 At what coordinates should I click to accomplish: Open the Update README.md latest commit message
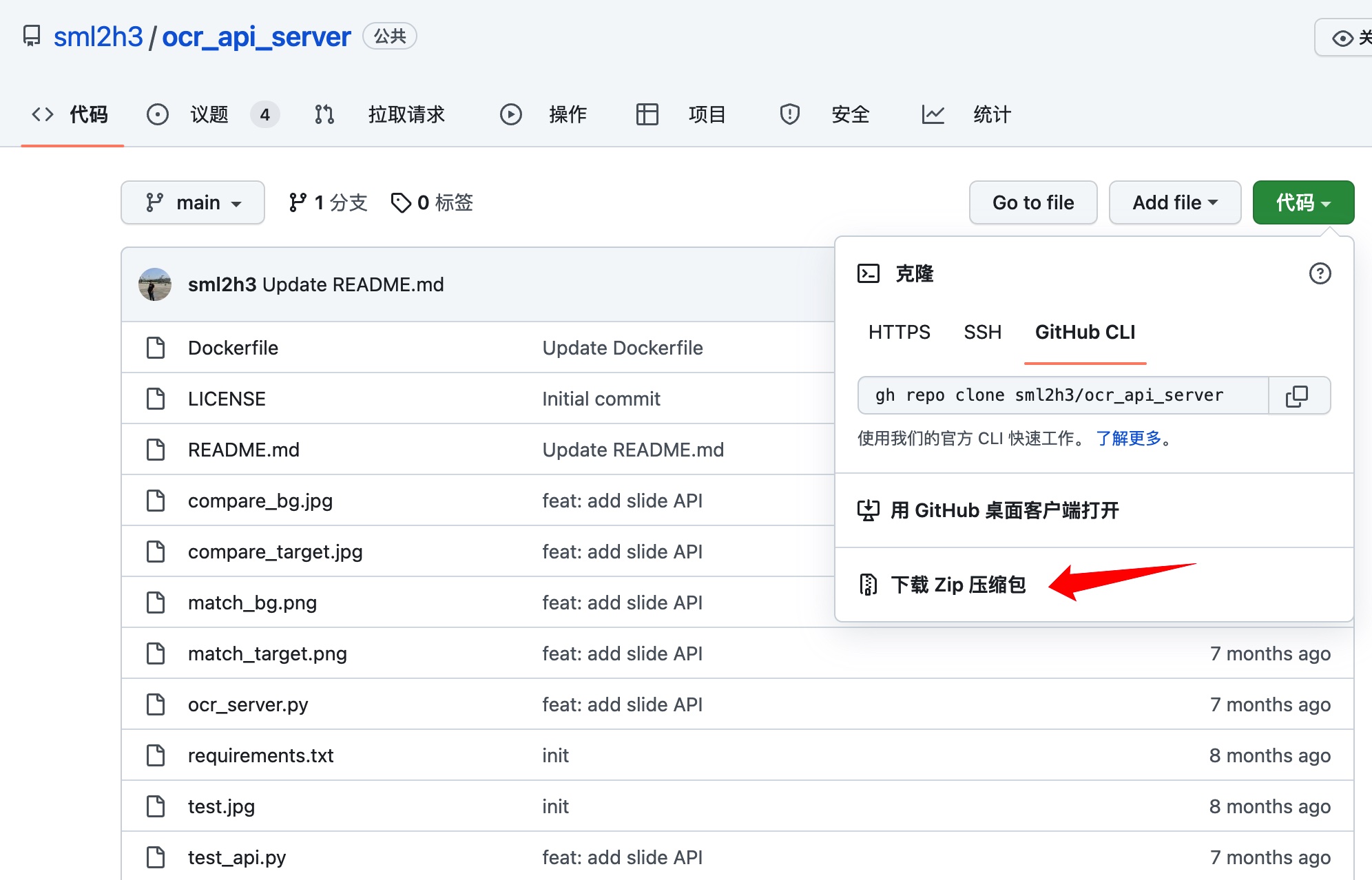point(353,284)
